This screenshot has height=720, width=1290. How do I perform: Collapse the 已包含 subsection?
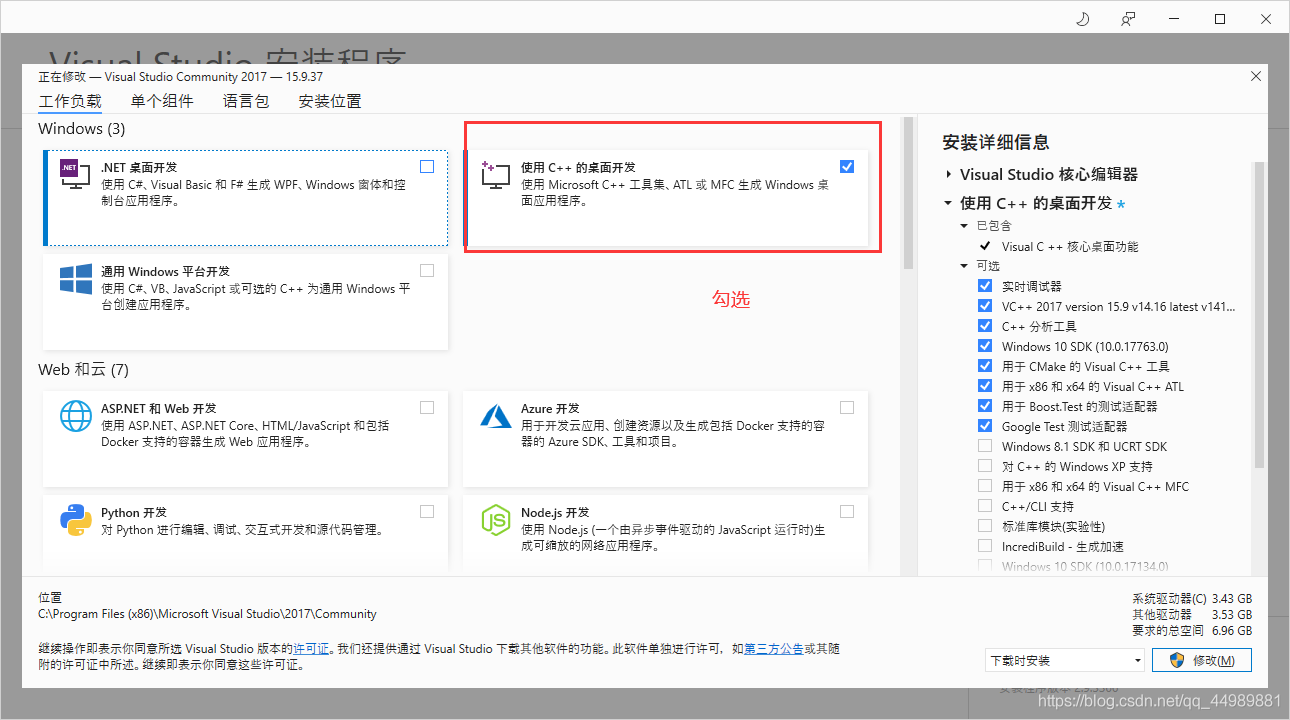[x=964, y=226]
